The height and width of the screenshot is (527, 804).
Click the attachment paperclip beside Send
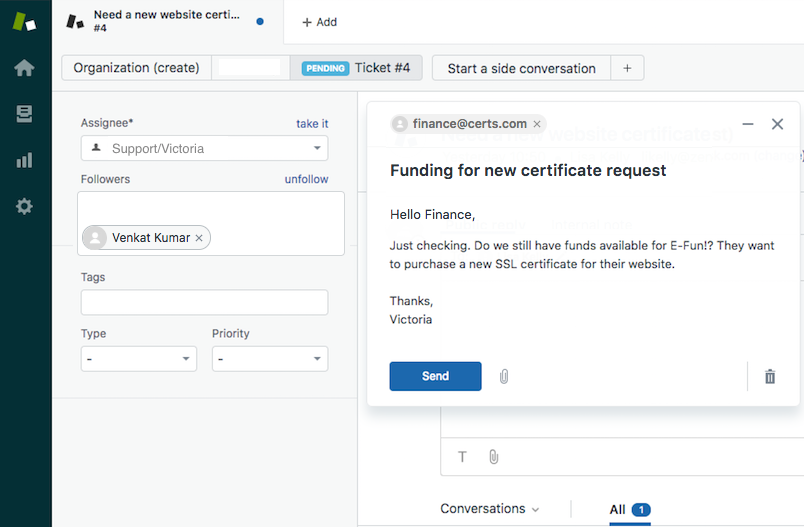(x=504, y=376)
